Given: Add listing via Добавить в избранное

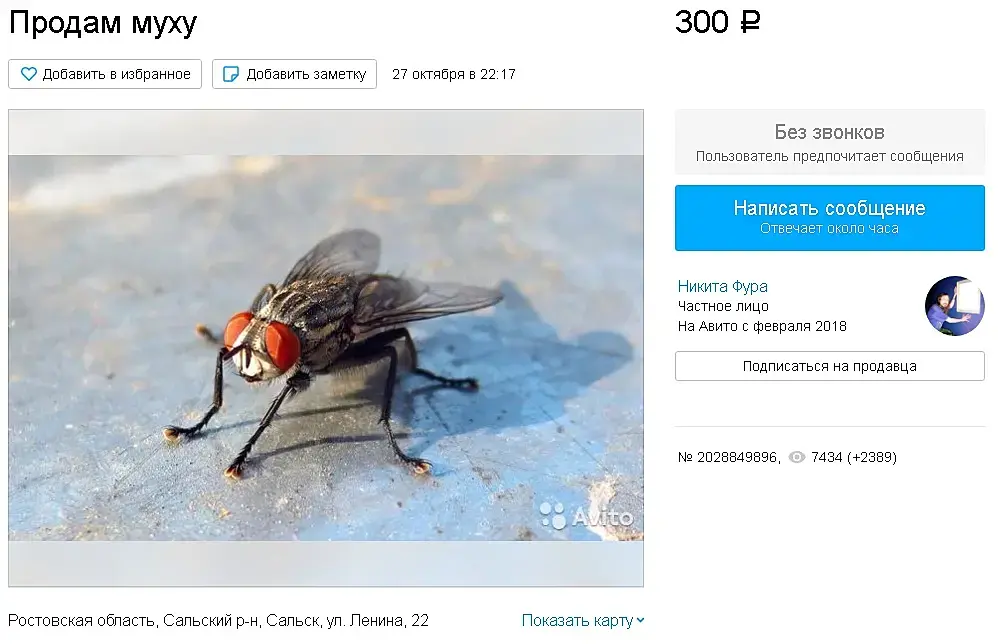Looking at the screenshot, I should (x=105, y=74).
